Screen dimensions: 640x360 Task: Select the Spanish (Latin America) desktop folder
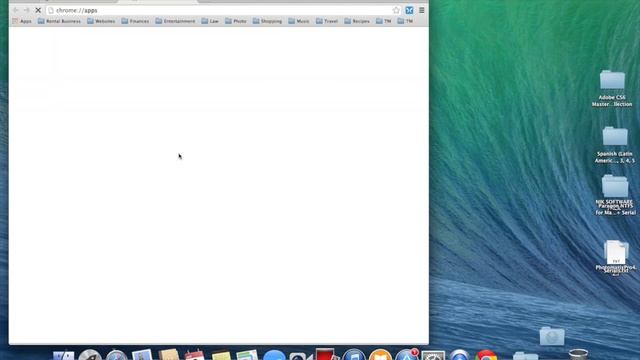click(x=615, y=144)
